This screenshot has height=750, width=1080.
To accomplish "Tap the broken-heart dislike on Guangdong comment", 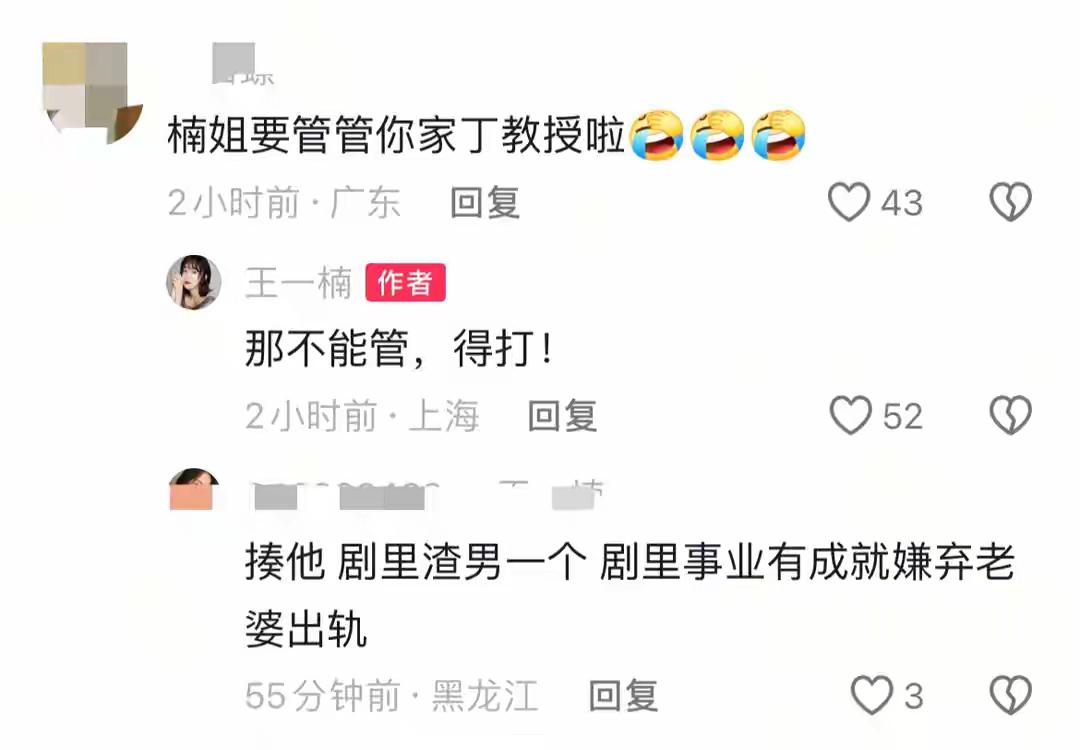I will pyautogui.click(x=1010, y=202).
